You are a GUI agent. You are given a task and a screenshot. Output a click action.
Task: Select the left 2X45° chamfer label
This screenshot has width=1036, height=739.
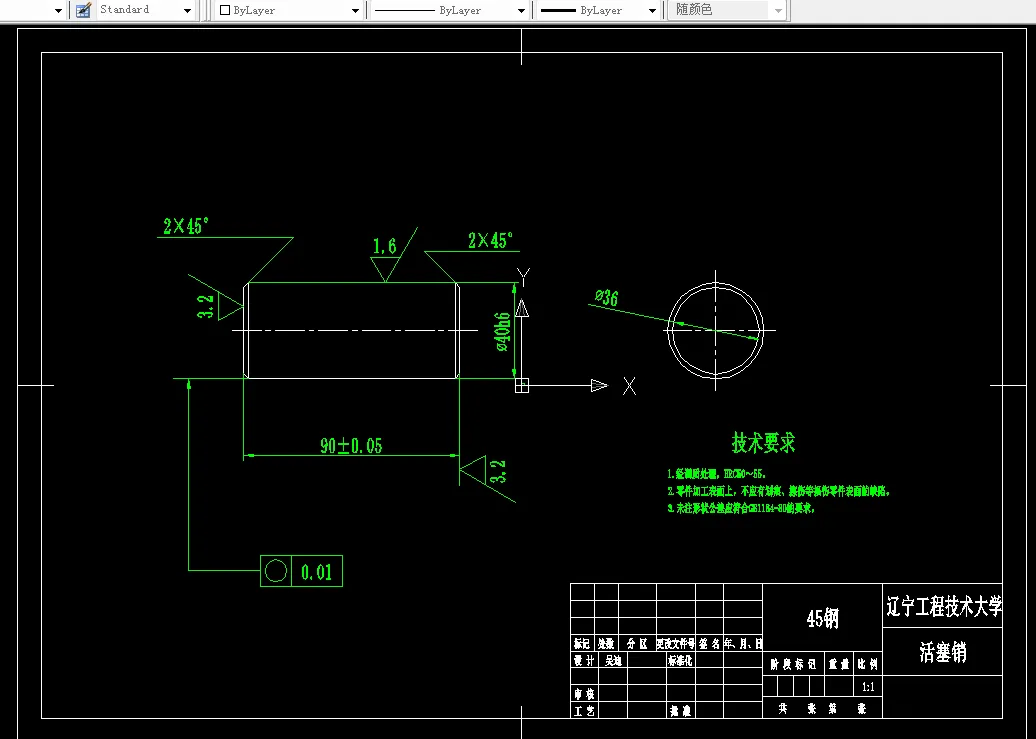click(186, 226)
